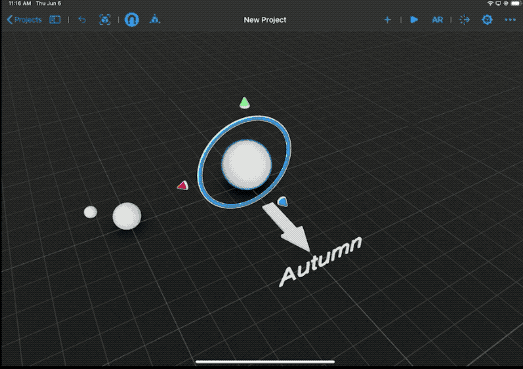Open object properties gear
The image size is (523, 369).
point(487,20)
